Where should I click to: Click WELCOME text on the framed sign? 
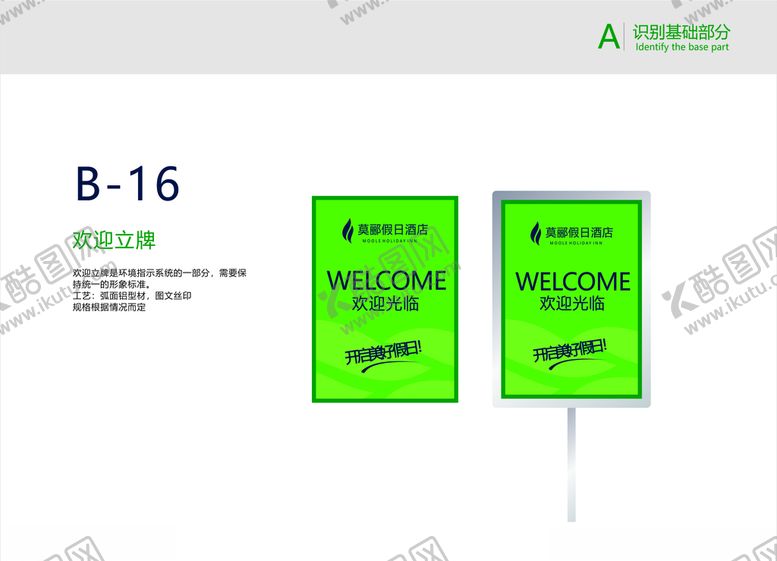pyautogui.click(x=573, y=281)
